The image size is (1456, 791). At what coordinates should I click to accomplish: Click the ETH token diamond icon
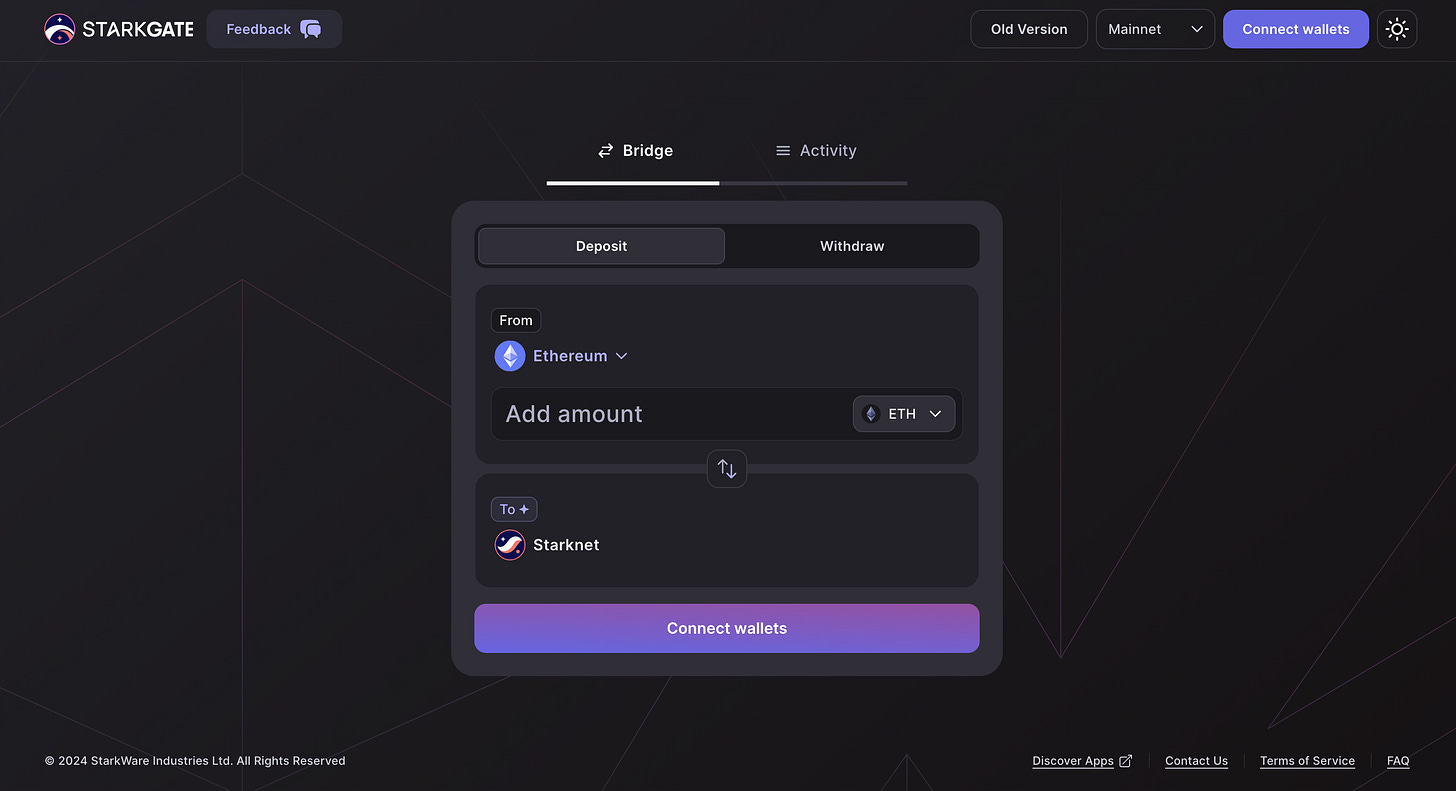pos(871,414)
